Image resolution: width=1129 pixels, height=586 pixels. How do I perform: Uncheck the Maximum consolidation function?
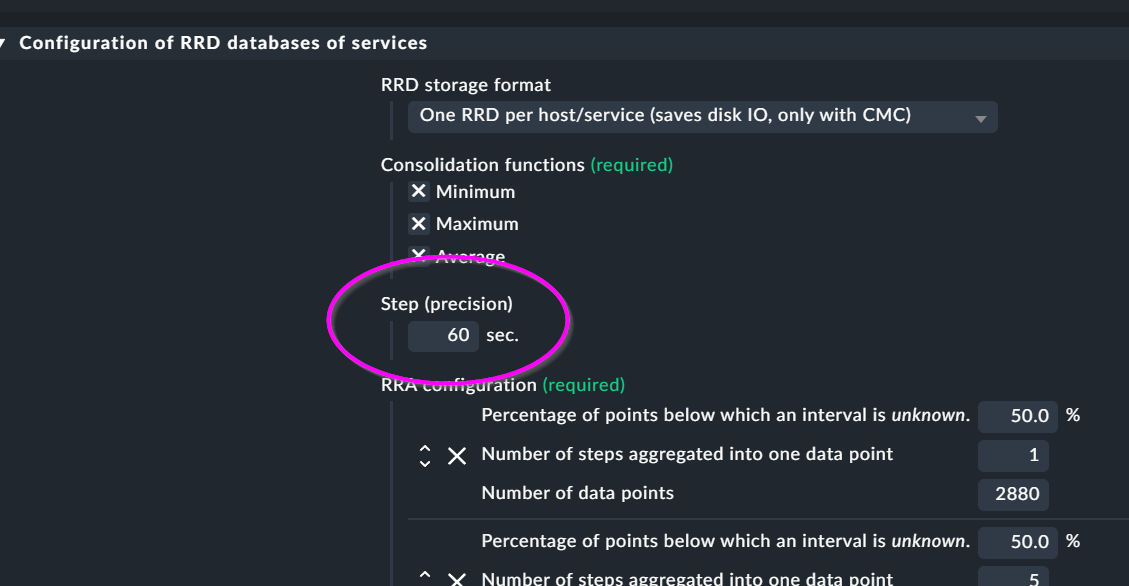pyautogui.click(x=418, y=223)
